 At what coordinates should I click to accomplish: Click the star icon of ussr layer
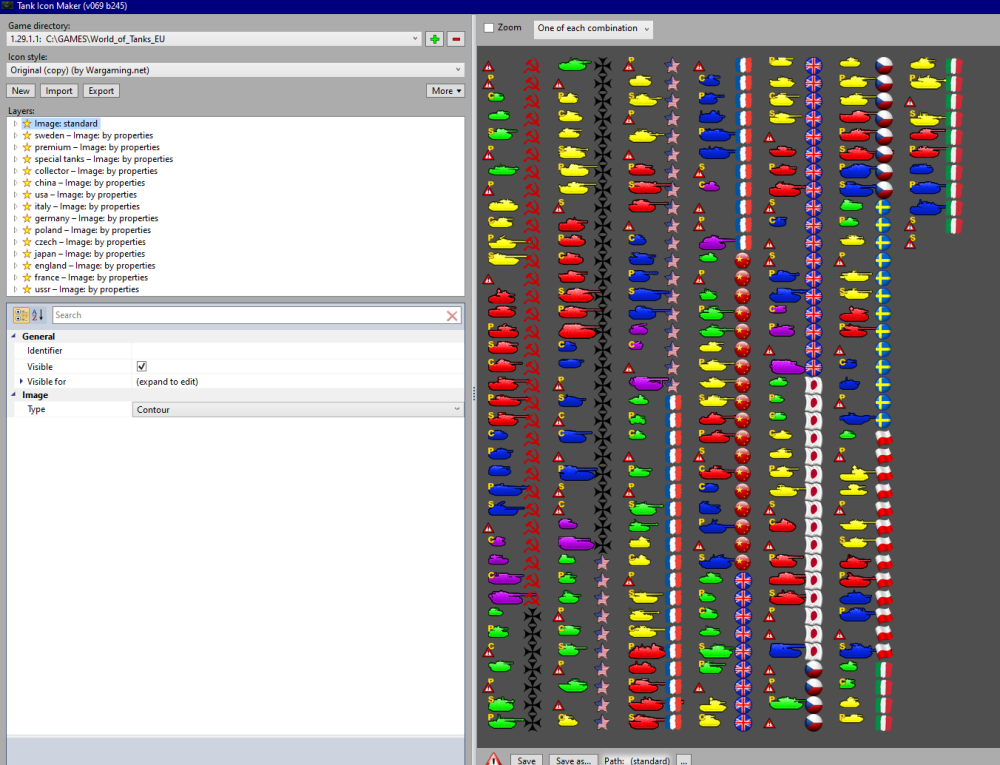pyautogui.click(x=27, y=289)
